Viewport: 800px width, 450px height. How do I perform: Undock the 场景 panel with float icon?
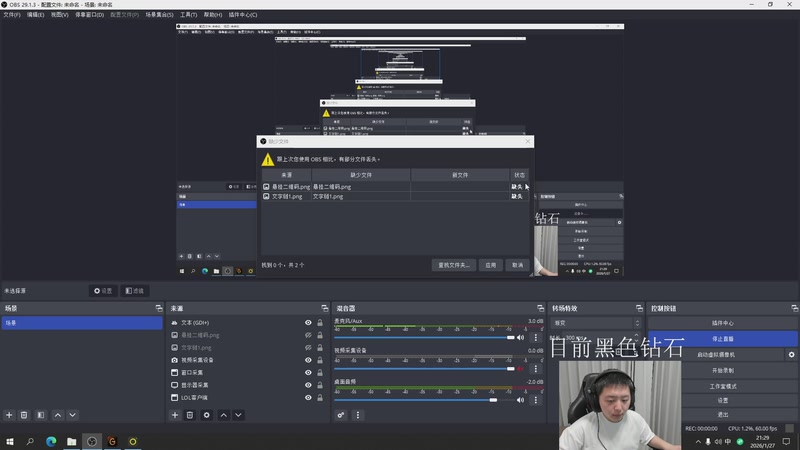tap(159, 308)
